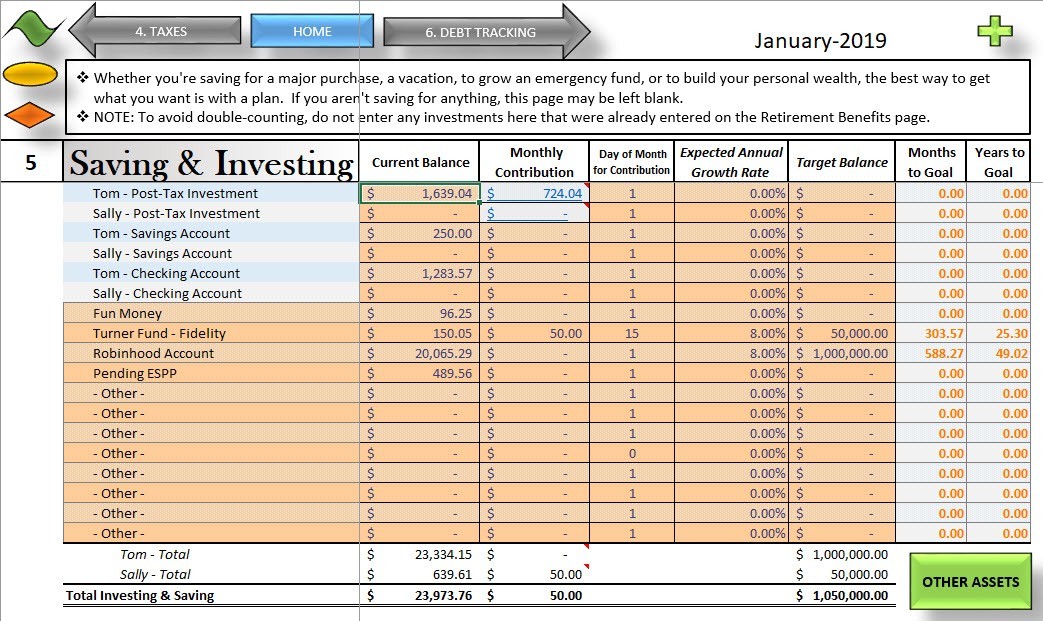Select total target balance 1,050,000.00
This screenshot has width=1043, height=621.
point(841,596)
